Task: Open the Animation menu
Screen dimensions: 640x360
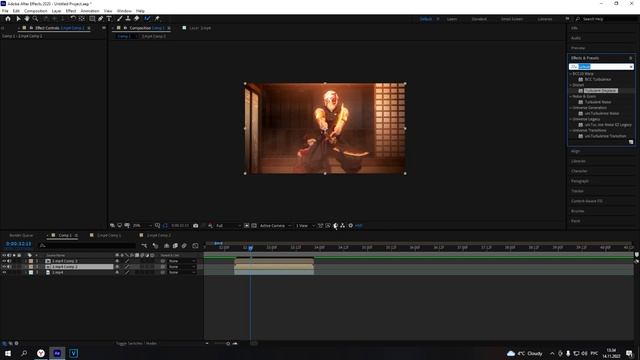Action: coord(90,11)
